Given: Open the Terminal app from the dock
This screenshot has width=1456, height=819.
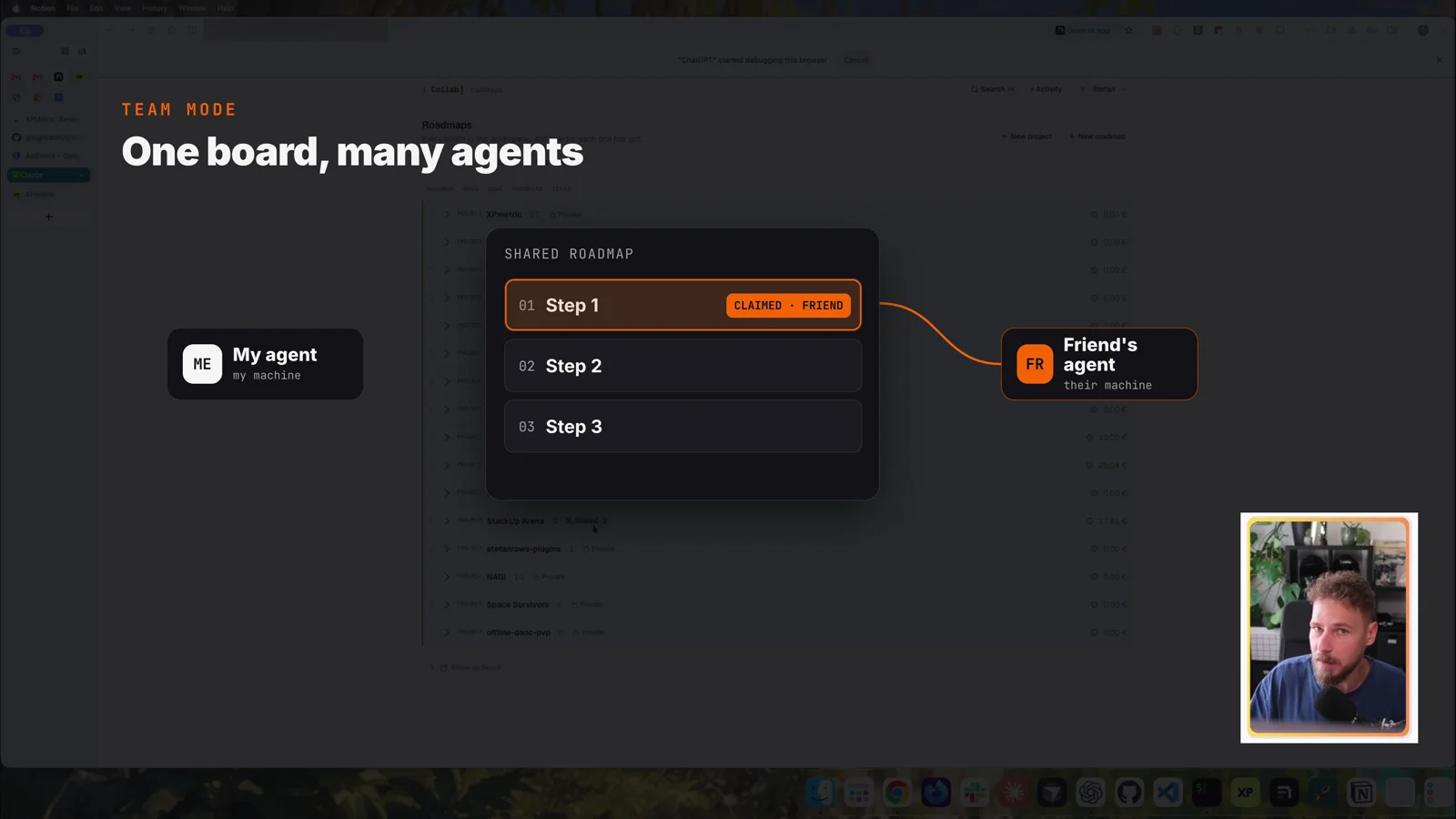Looking at the screenshot, I should point(1207,793).
